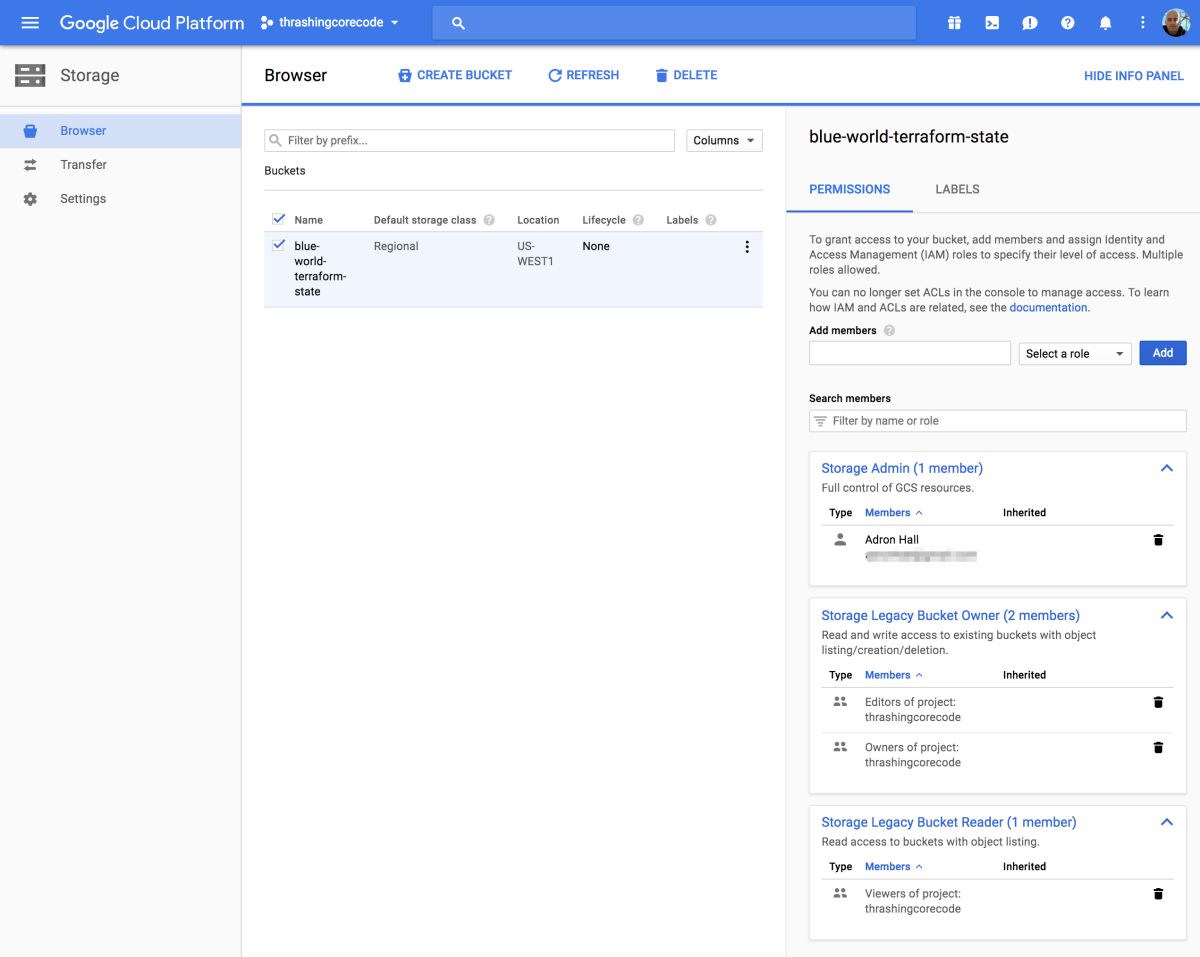
Task: Click the Add members text field
Action: [910, 353]
